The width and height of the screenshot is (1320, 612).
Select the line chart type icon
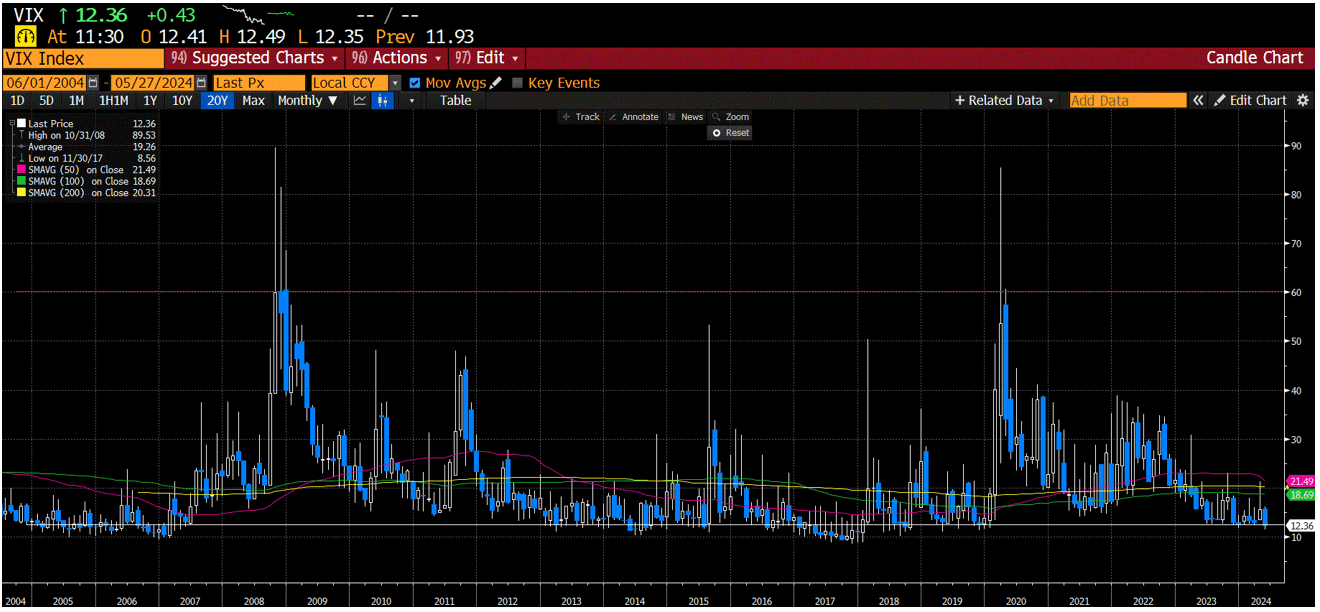pos(359,100)
